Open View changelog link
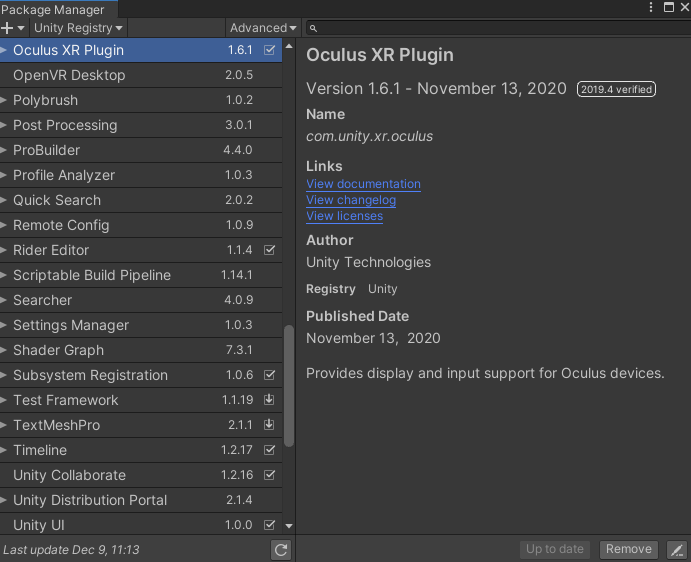Screen dimensions: 691x562 click(x=351, y=200)
